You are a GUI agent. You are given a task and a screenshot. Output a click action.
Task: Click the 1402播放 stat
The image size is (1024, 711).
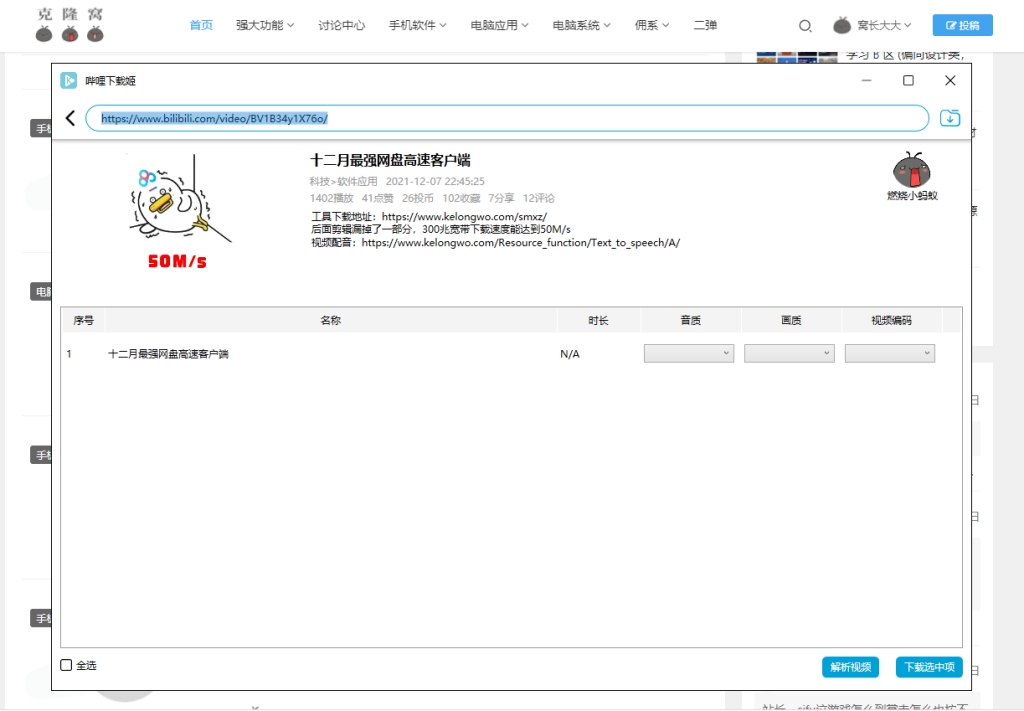pos(332,198)
